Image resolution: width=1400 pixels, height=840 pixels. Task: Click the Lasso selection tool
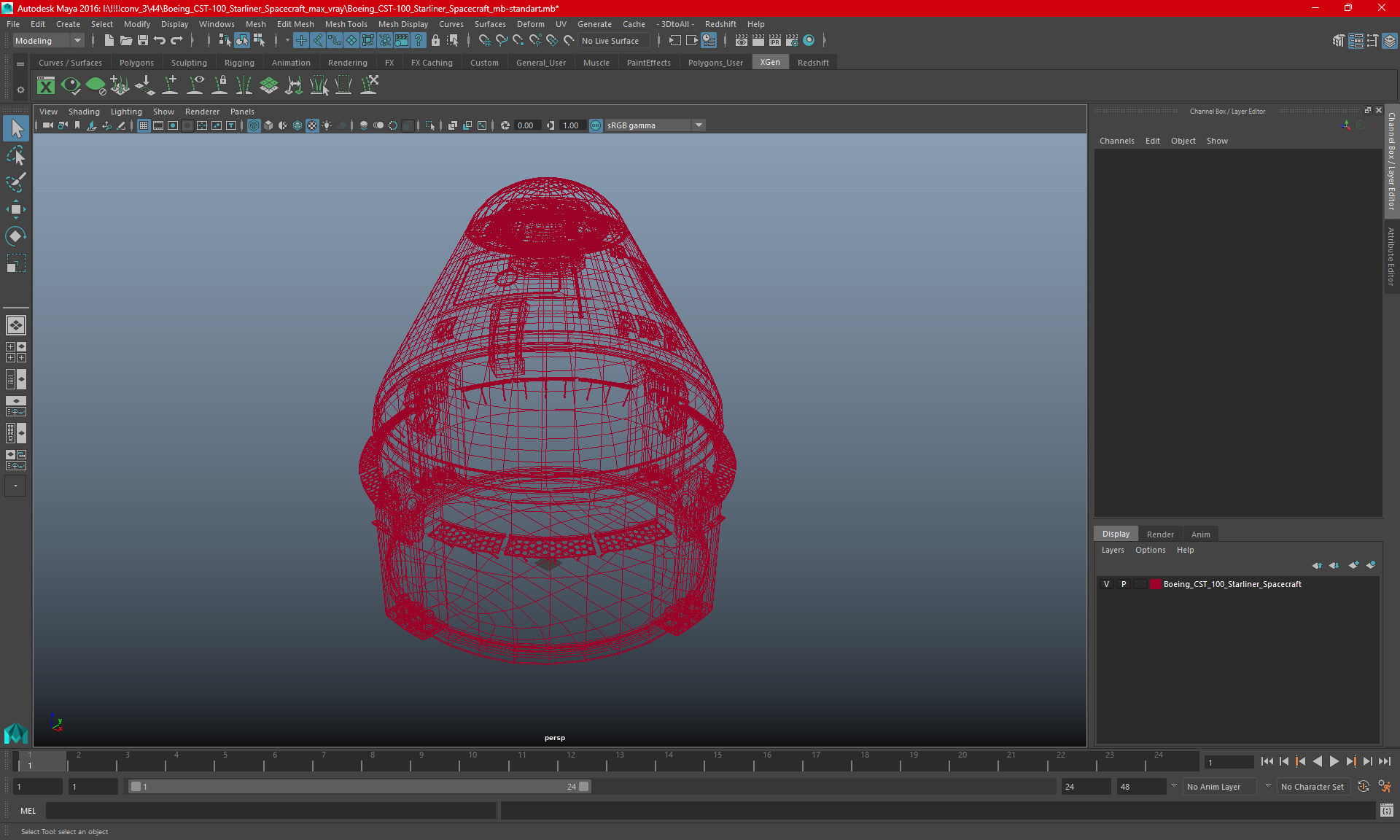15,155
